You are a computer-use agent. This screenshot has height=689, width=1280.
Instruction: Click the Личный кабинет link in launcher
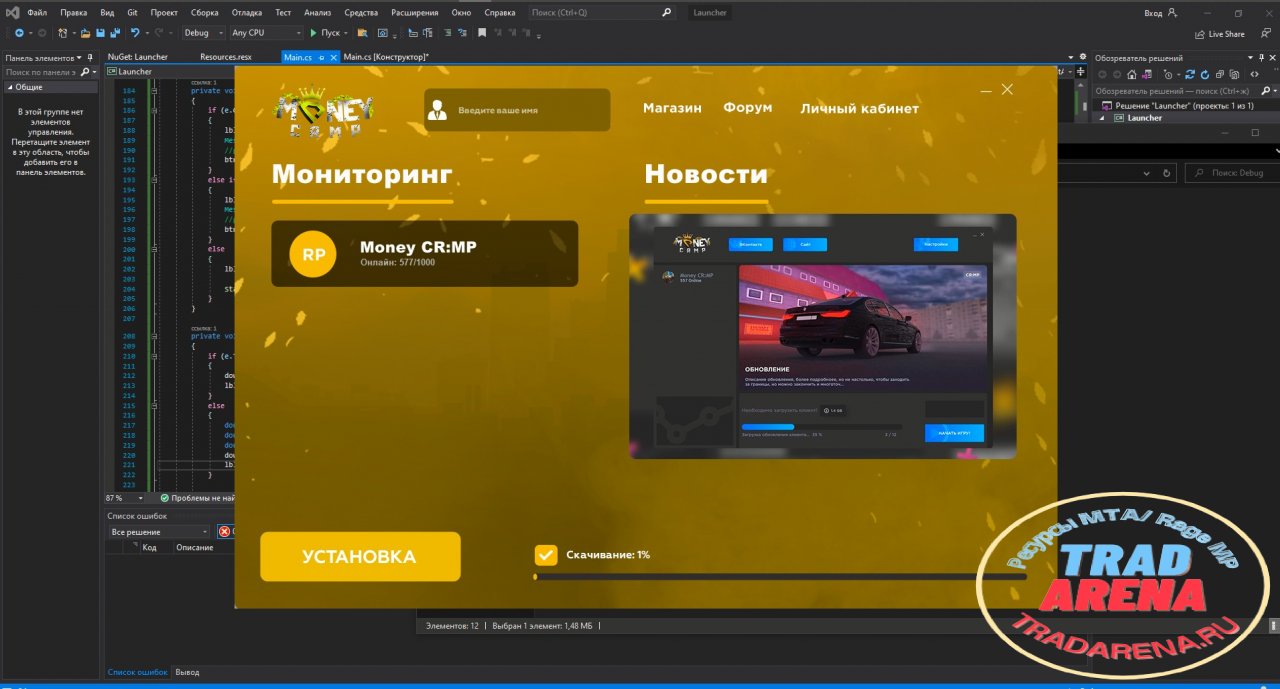[x=860, y=108]
